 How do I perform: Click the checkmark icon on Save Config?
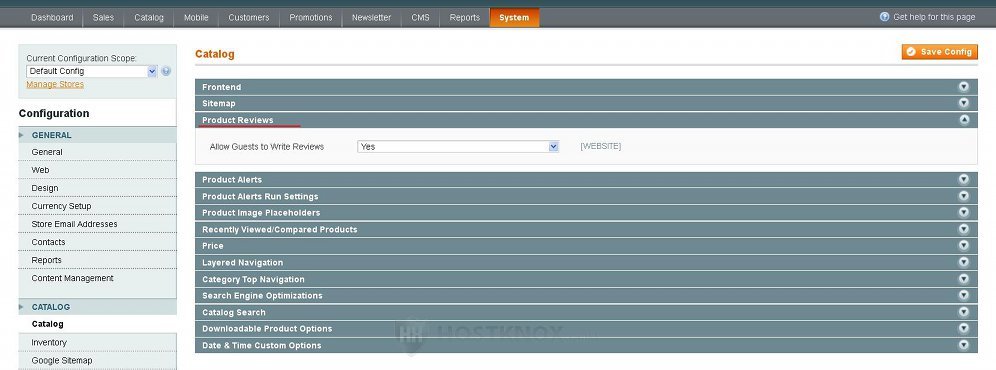(912, 52)
